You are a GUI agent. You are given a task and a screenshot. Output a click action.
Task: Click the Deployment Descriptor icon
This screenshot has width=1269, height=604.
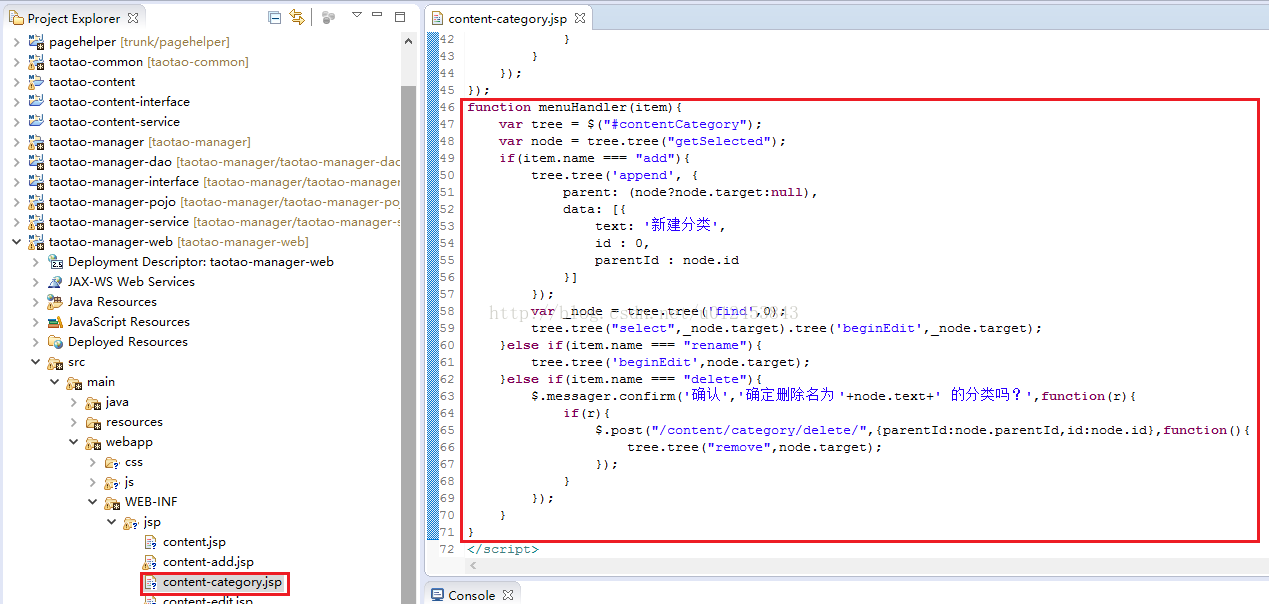(55, 262)
